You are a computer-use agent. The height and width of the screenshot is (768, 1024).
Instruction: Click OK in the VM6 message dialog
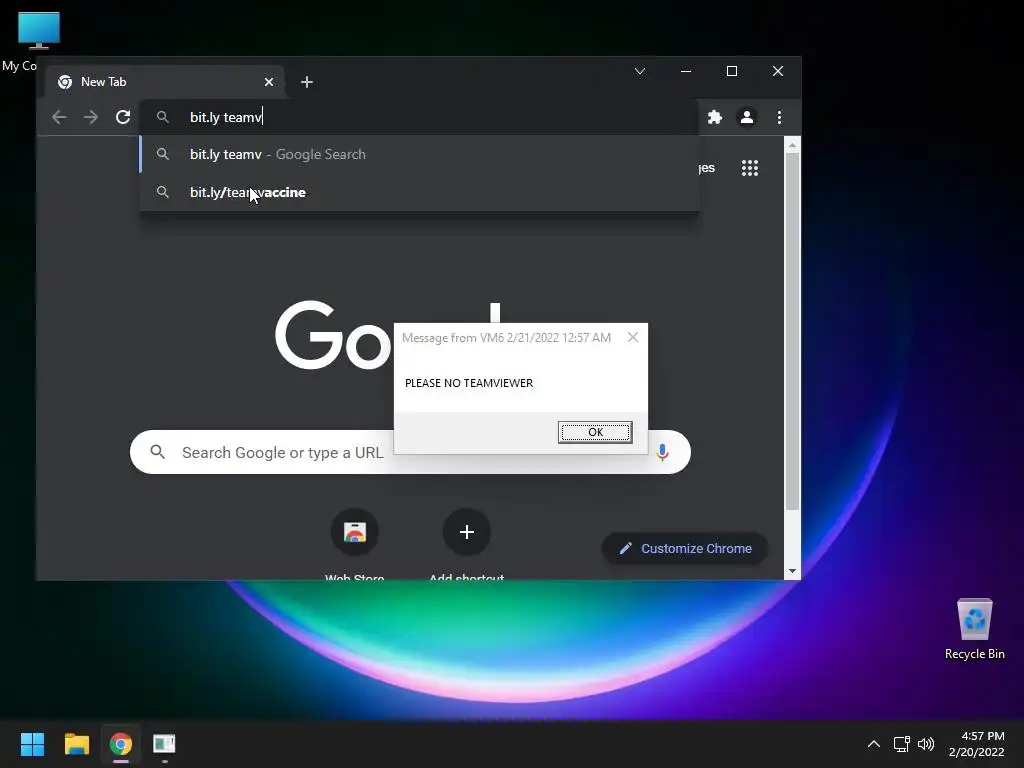click(x=595, y=432)
